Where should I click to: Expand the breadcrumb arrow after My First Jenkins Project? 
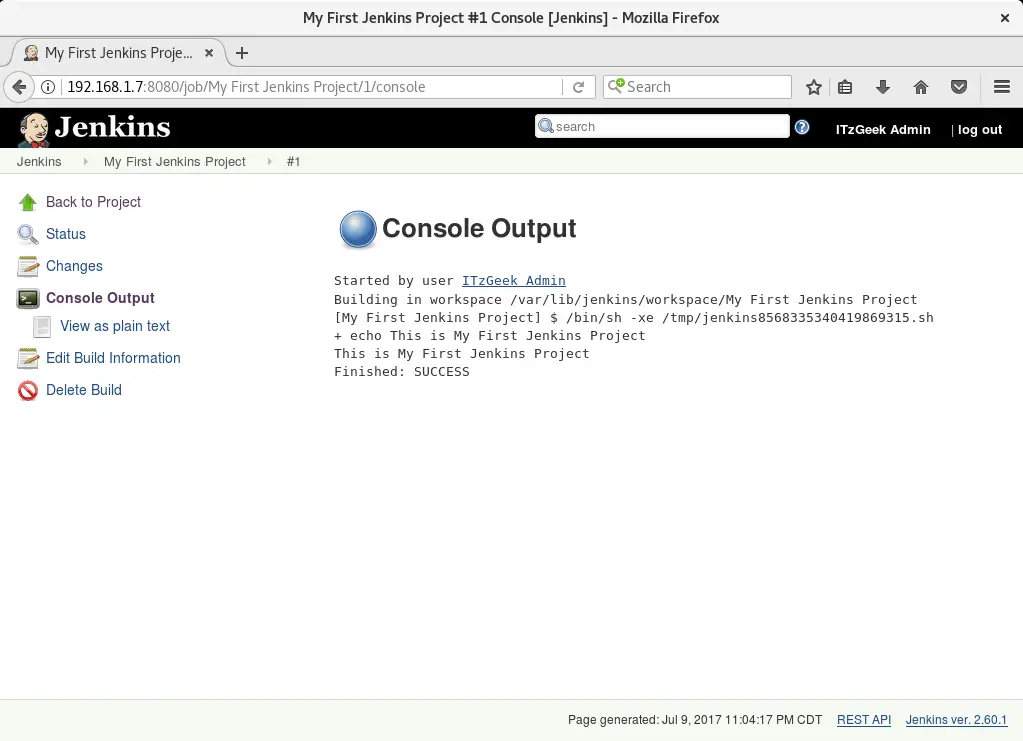click(x=269, y=162)
